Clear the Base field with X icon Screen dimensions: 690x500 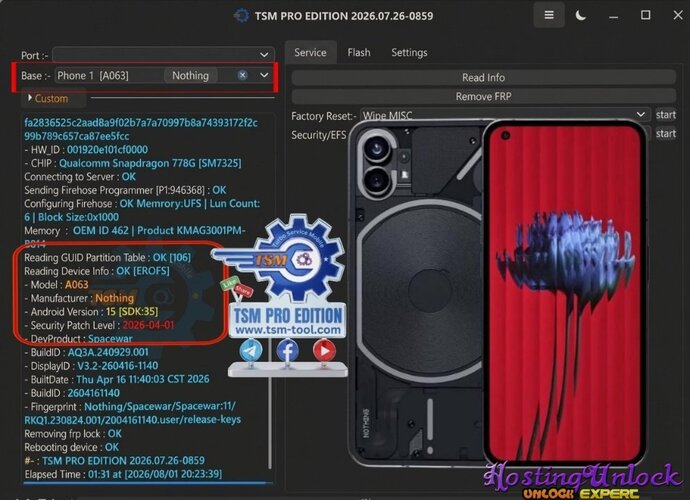242,75
